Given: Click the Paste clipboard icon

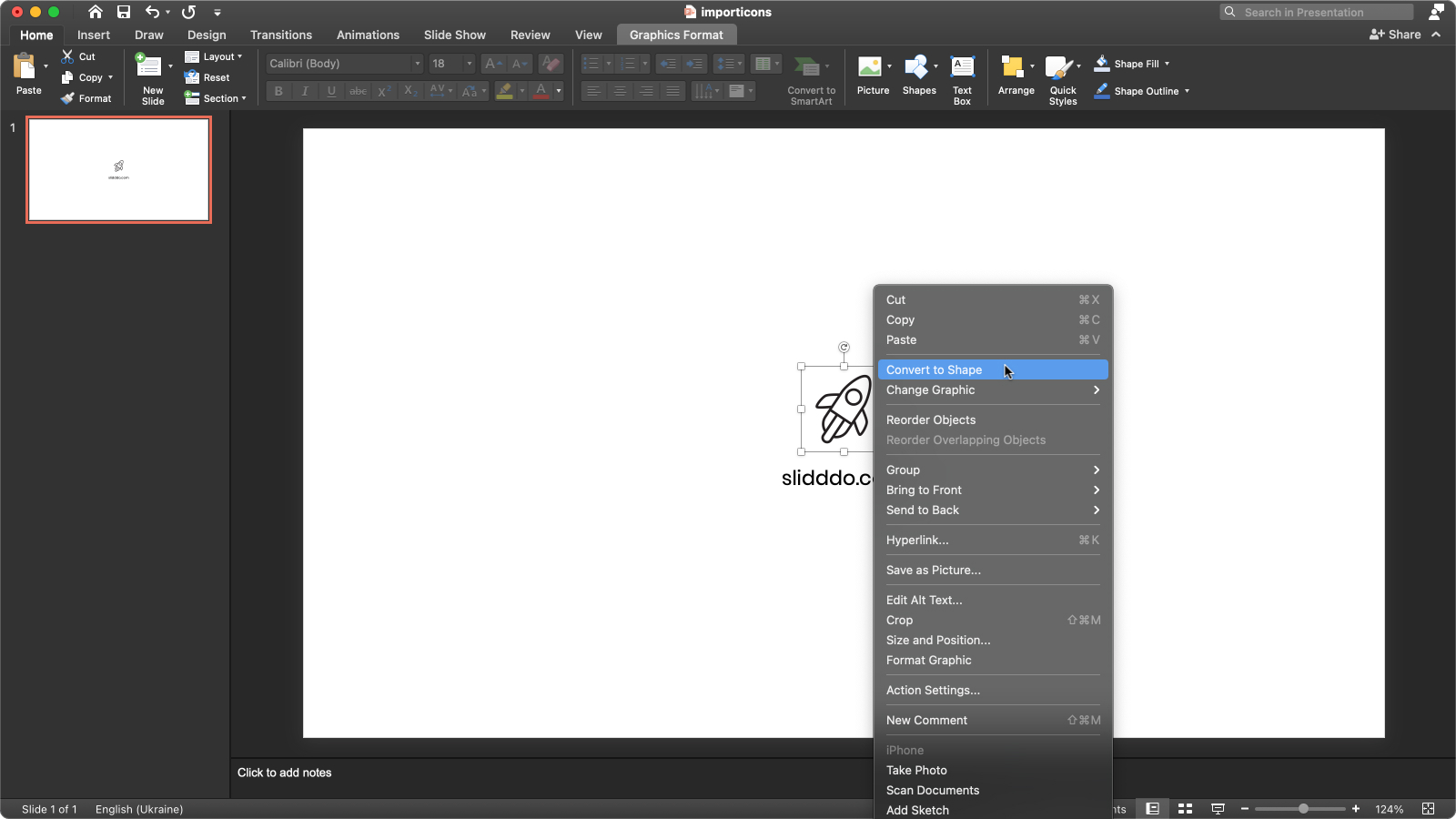Looking at the screenshot, I should pos(25,67).
